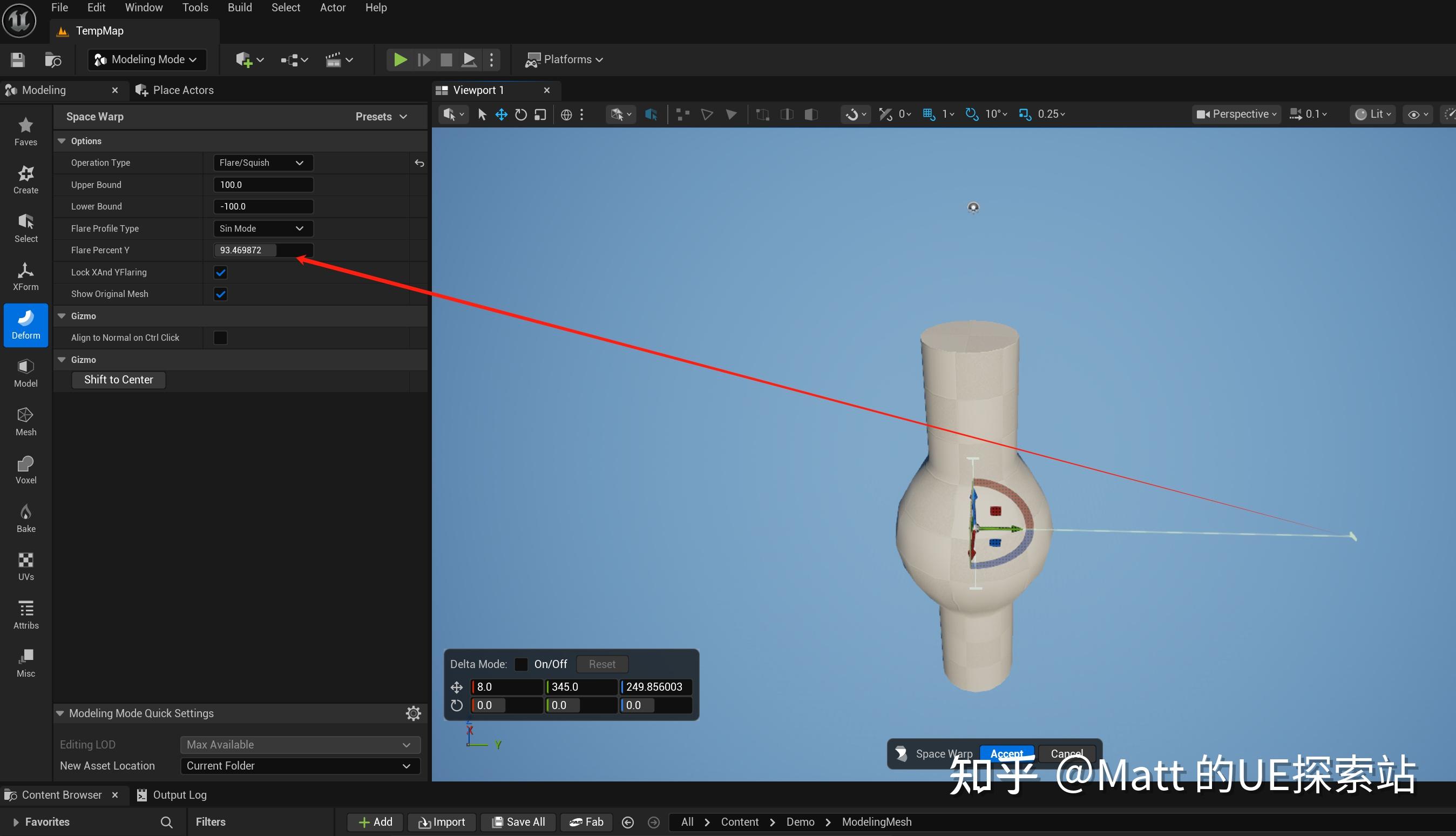Change Flare Profile Type from Sin Mode

click(262, 228)
